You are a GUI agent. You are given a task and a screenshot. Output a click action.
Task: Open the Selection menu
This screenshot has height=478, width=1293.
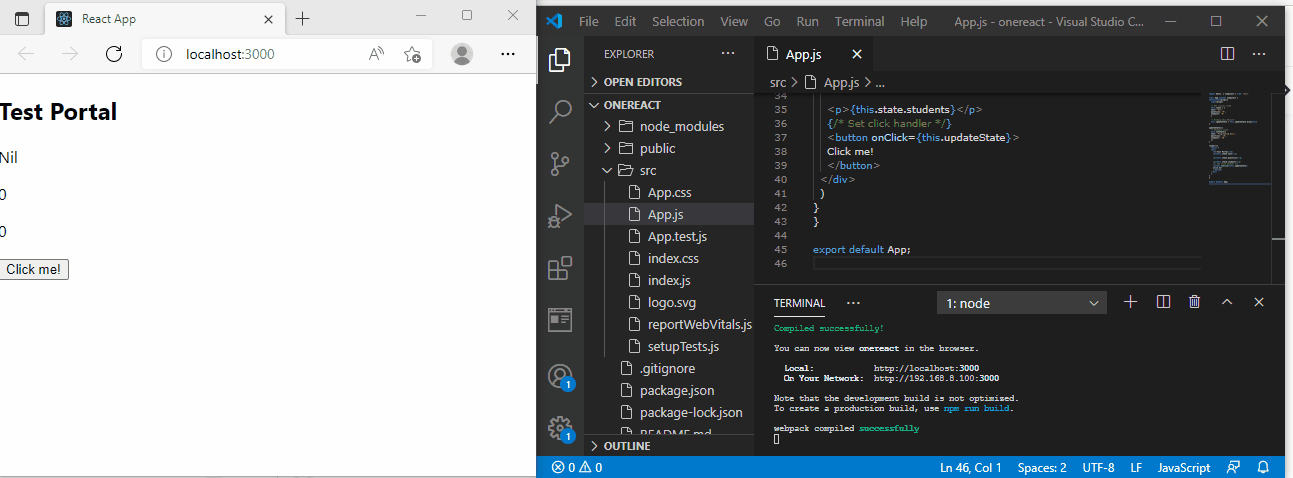[x=678, y=21]
